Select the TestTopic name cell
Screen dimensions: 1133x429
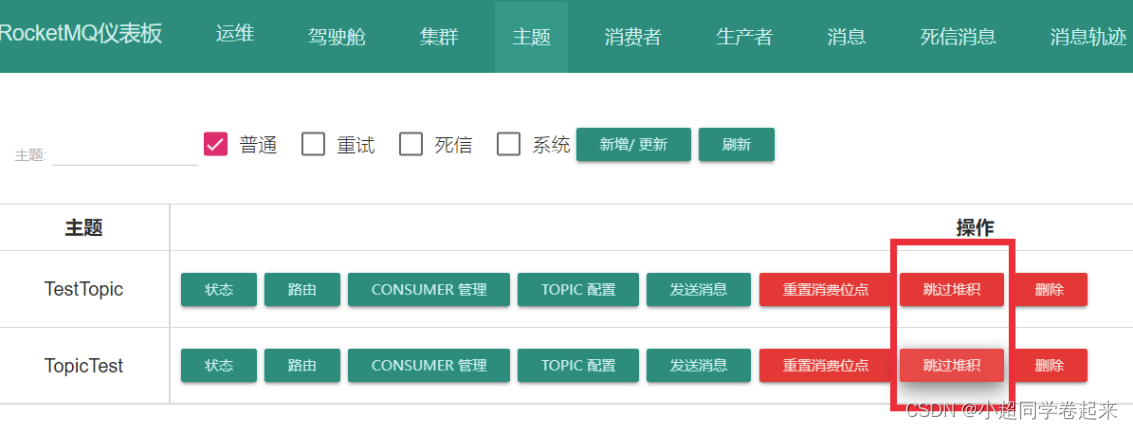(x=84, y=289)
